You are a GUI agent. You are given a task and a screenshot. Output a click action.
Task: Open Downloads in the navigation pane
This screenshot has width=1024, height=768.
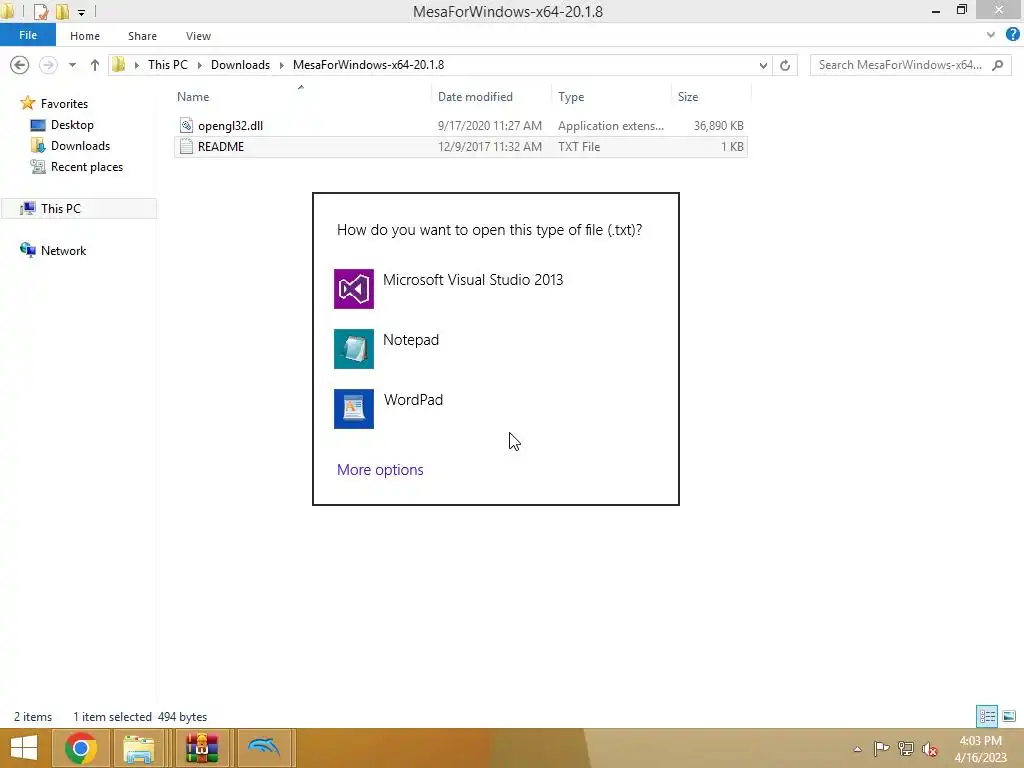pos(80,146)
